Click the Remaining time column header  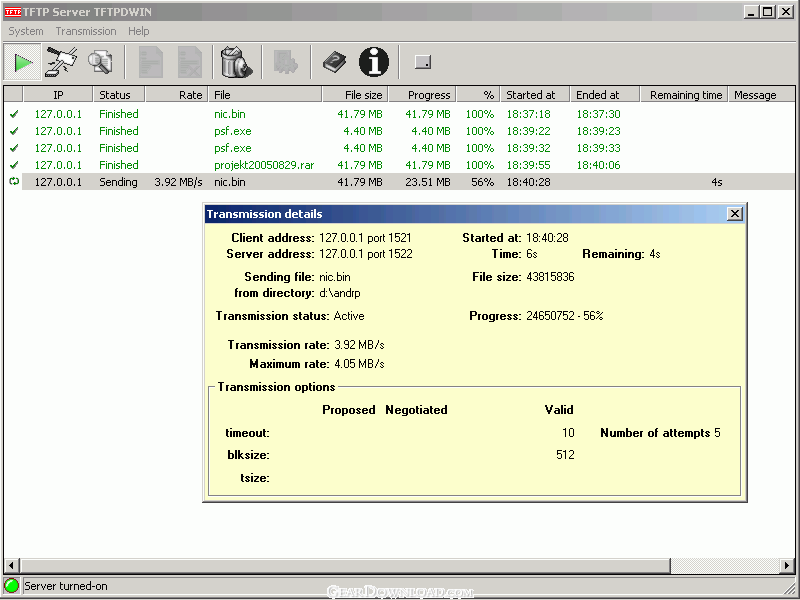click(684, 94)
